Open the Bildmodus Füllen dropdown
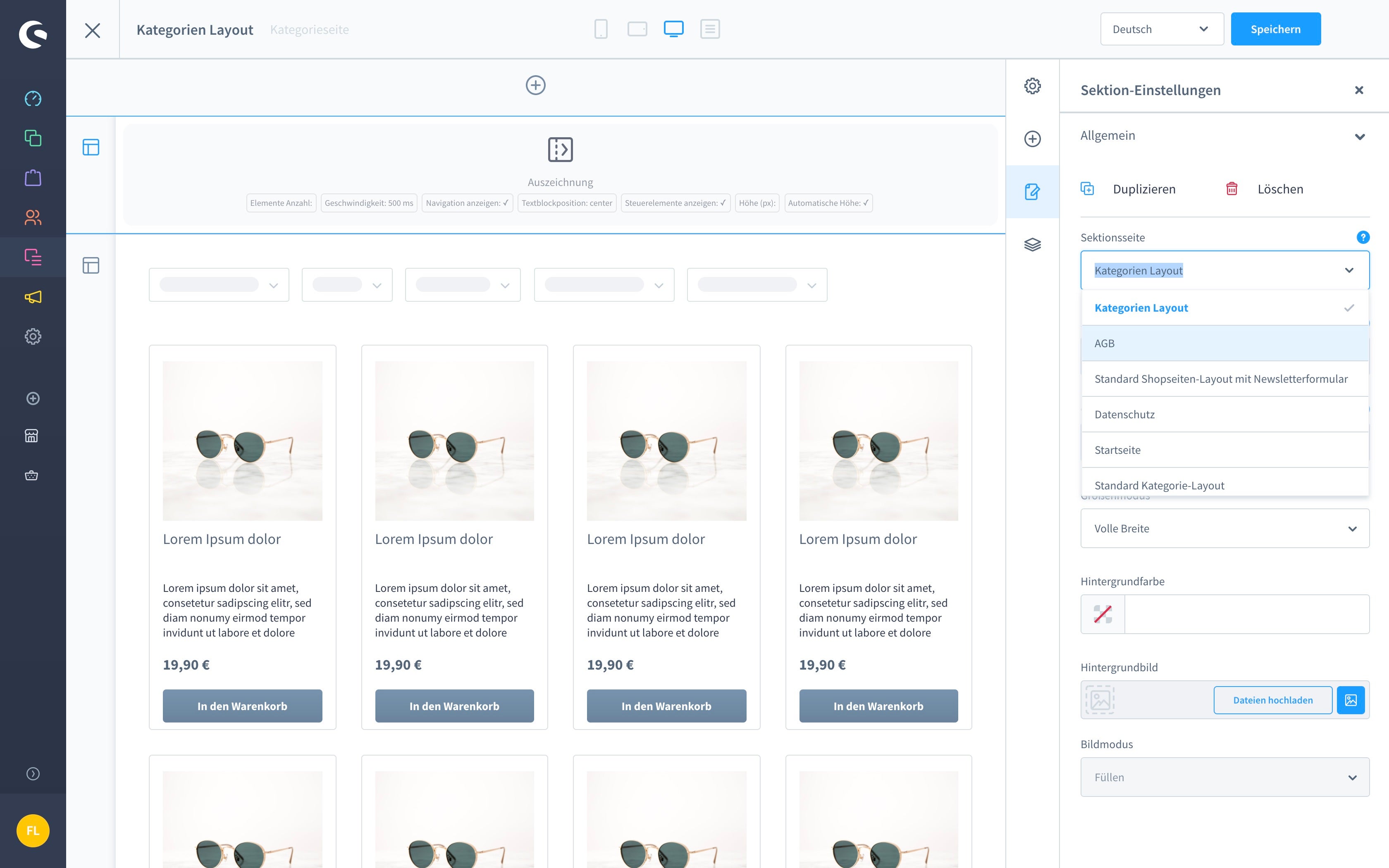 point(1225,777)
